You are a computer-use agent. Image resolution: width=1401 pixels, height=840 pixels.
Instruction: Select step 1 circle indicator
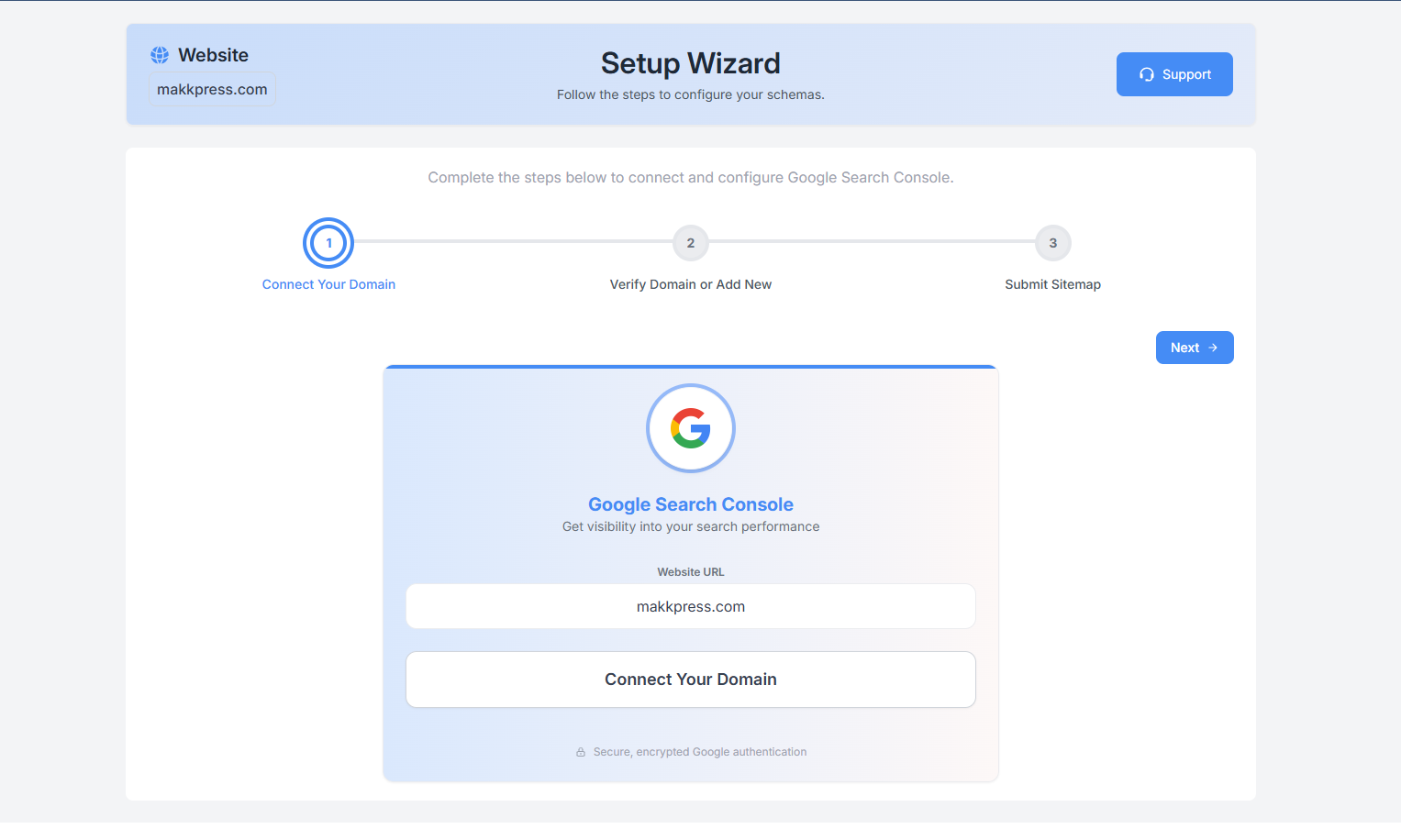[328, 243]
